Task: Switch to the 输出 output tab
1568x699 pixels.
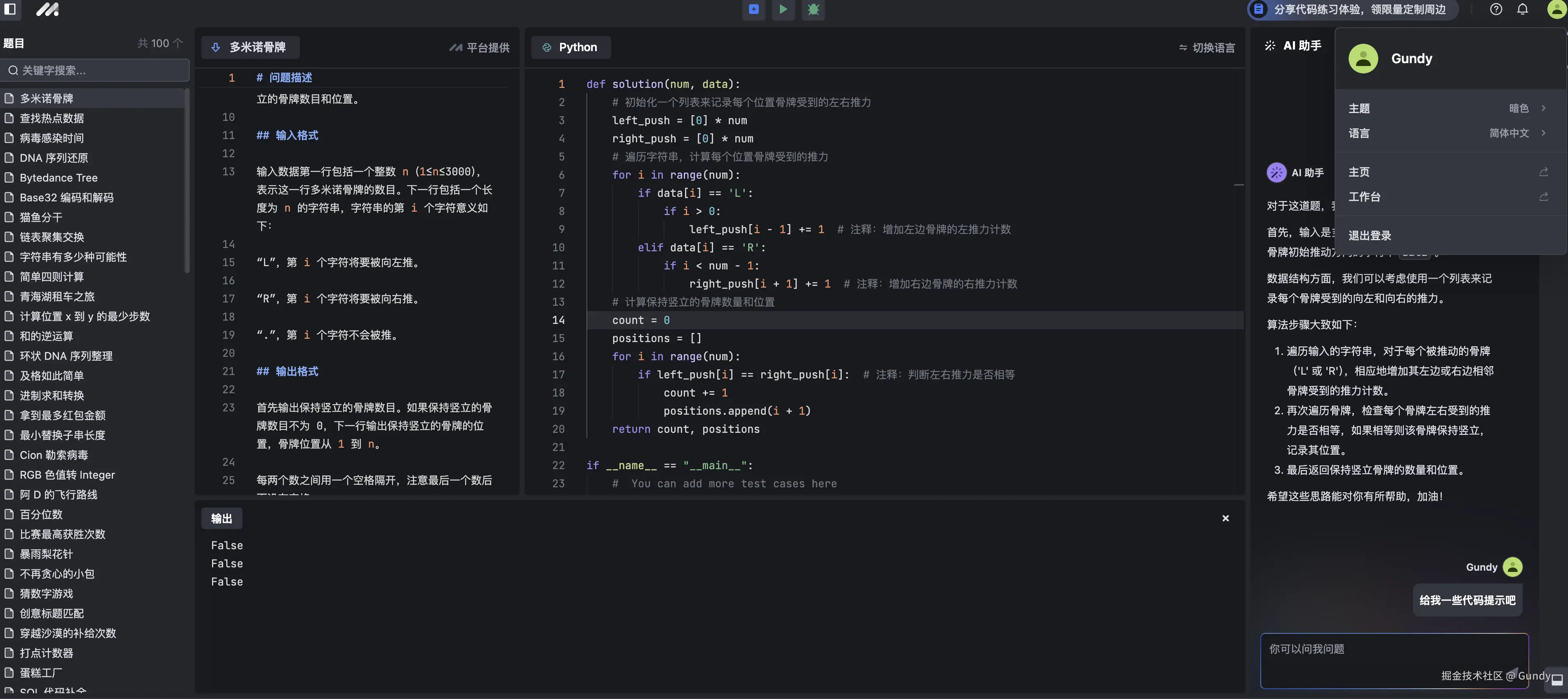Action: point(221,518)
